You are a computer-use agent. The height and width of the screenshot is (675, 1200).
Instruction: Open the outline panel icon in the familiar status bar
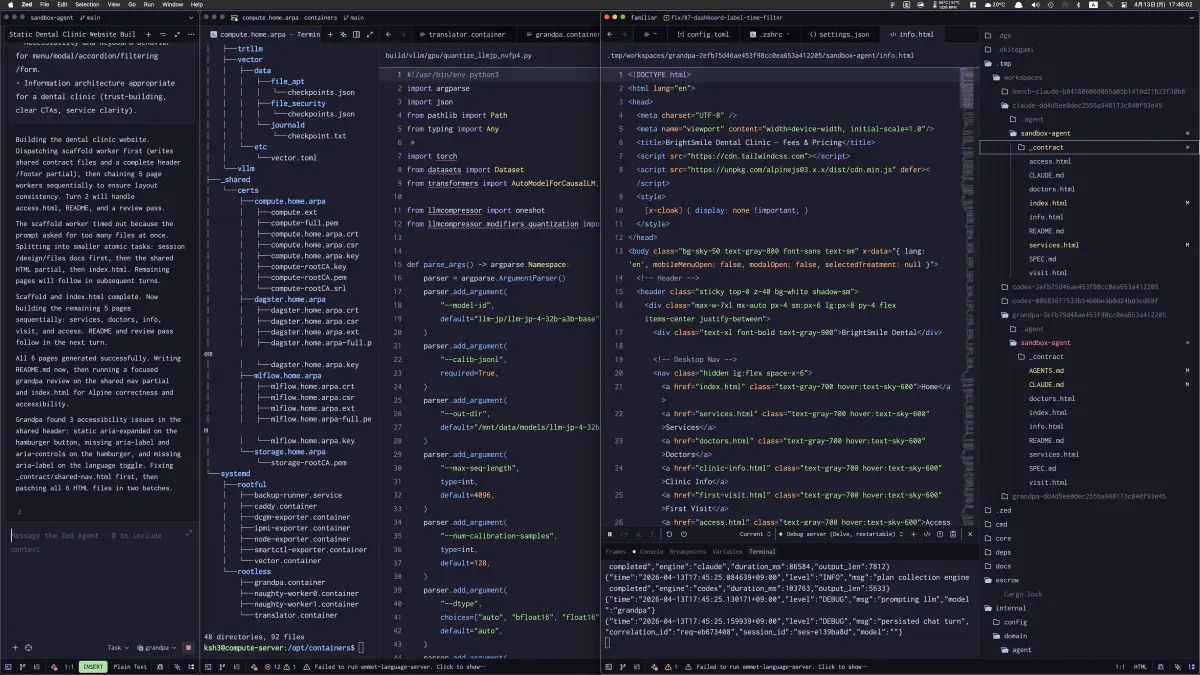[x=637, y=667]
